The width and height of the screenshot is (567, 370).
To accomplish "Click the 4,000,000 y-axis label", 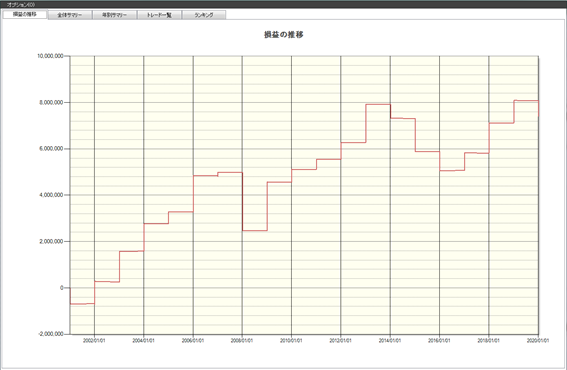I will coord(51,195).
